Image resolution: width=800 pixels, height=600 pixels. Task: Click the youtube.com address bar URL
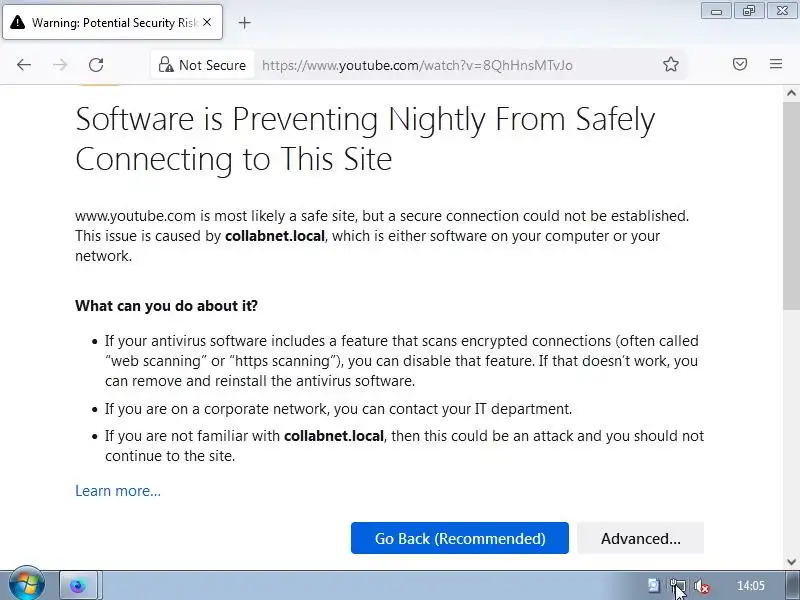pyautogui.click(x=418, y=65)
